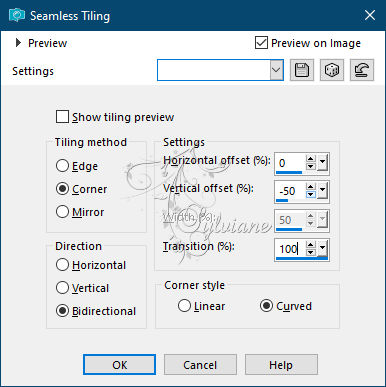Increase Horizontal offset with up arrow
The height and width of the screenshot is (387, 386).
[x=311, y=159]
